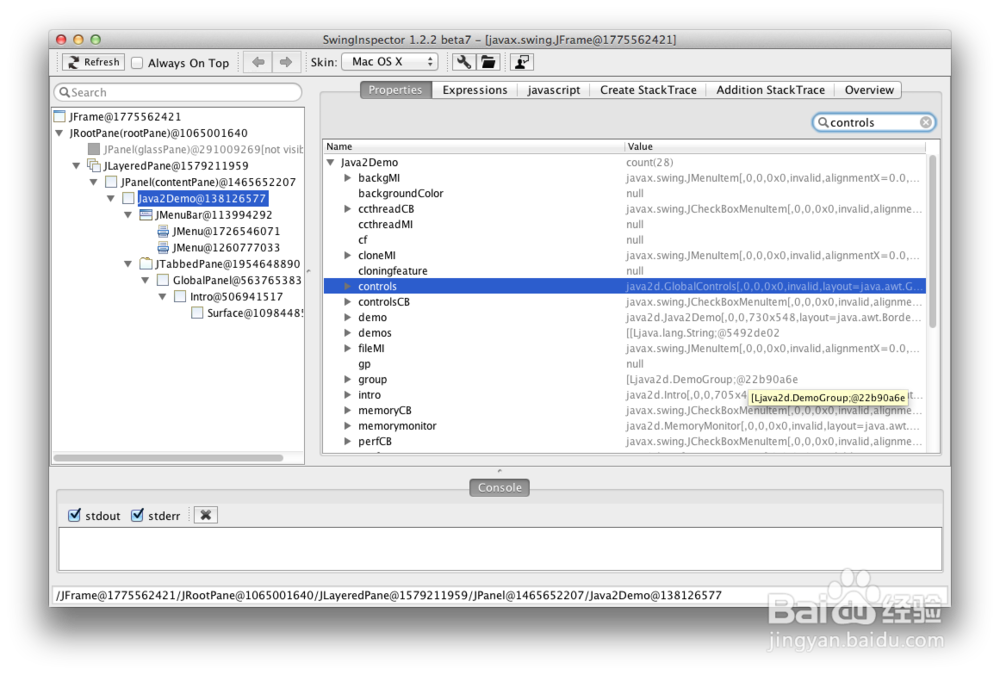The image size is (1000, 675).
Task: Collapse the Java2Demo@138126577 tree node
Action: pos(110,199)
